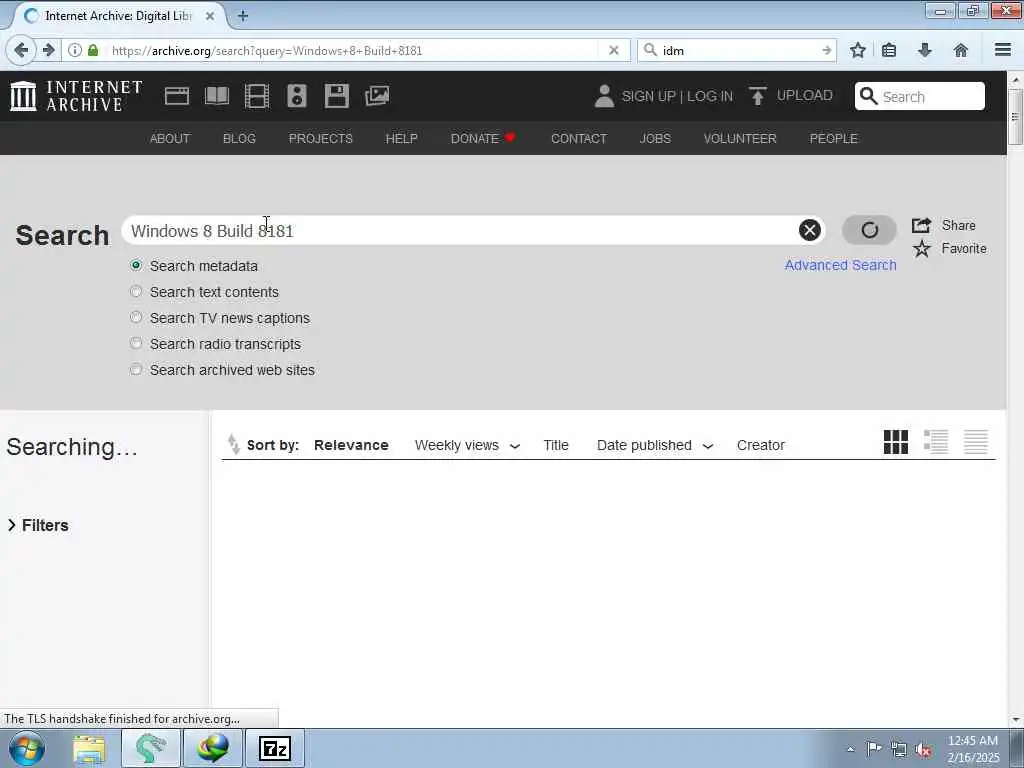This screenshot has width=1024, height=768.
Task: Select Search text contents option
Action: (136, 291)
